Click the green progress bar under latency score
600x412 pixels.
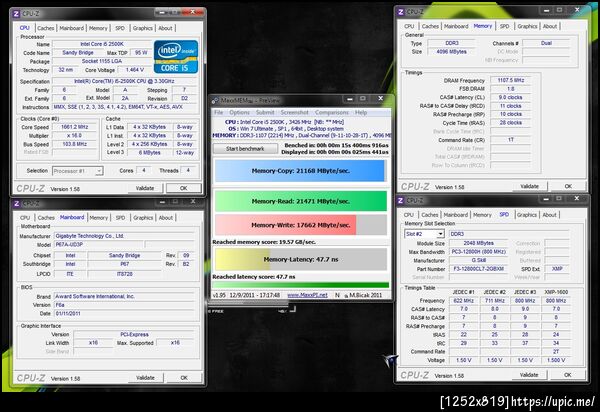[x=300, y=285]
